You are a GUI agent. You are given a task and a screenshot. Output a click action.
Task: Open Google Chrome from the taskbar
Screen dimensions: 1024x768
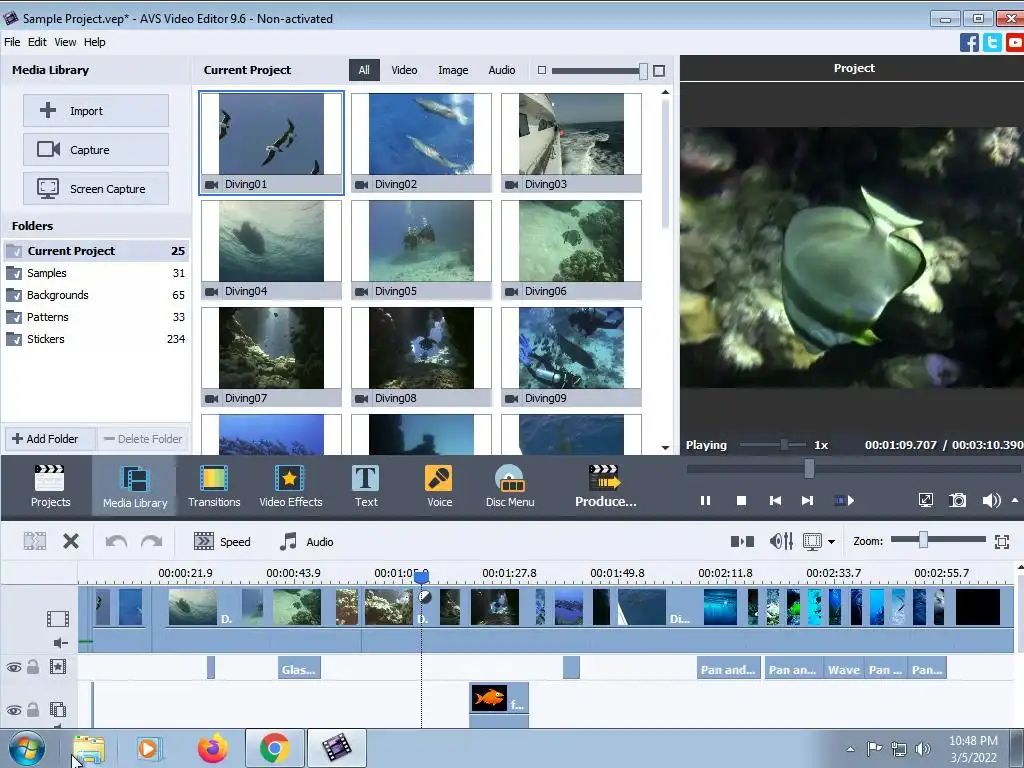274,748
